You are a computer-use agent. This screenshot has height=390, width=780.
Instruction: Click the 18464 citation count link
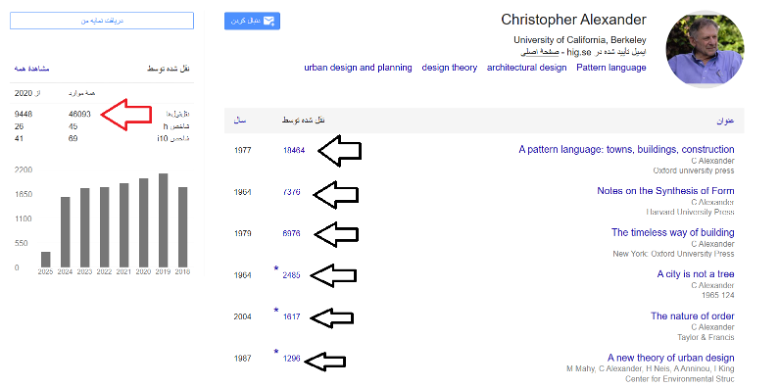click(x=293, y=150)
